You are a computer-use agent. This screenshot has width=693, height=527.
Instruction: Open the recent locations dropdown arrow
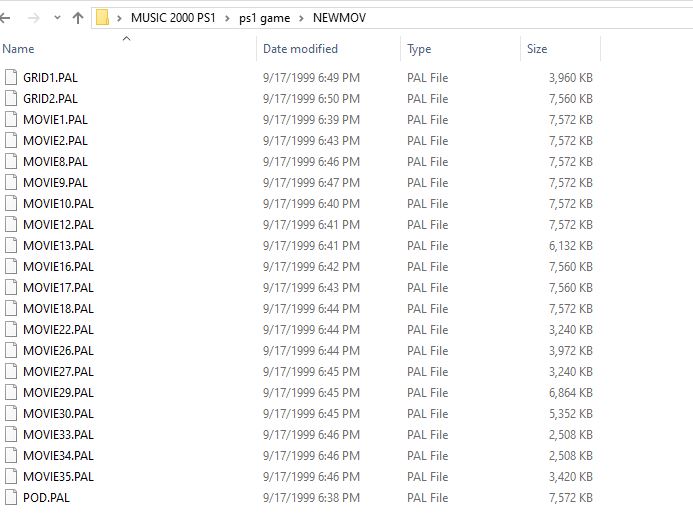(x=57, y=18)
